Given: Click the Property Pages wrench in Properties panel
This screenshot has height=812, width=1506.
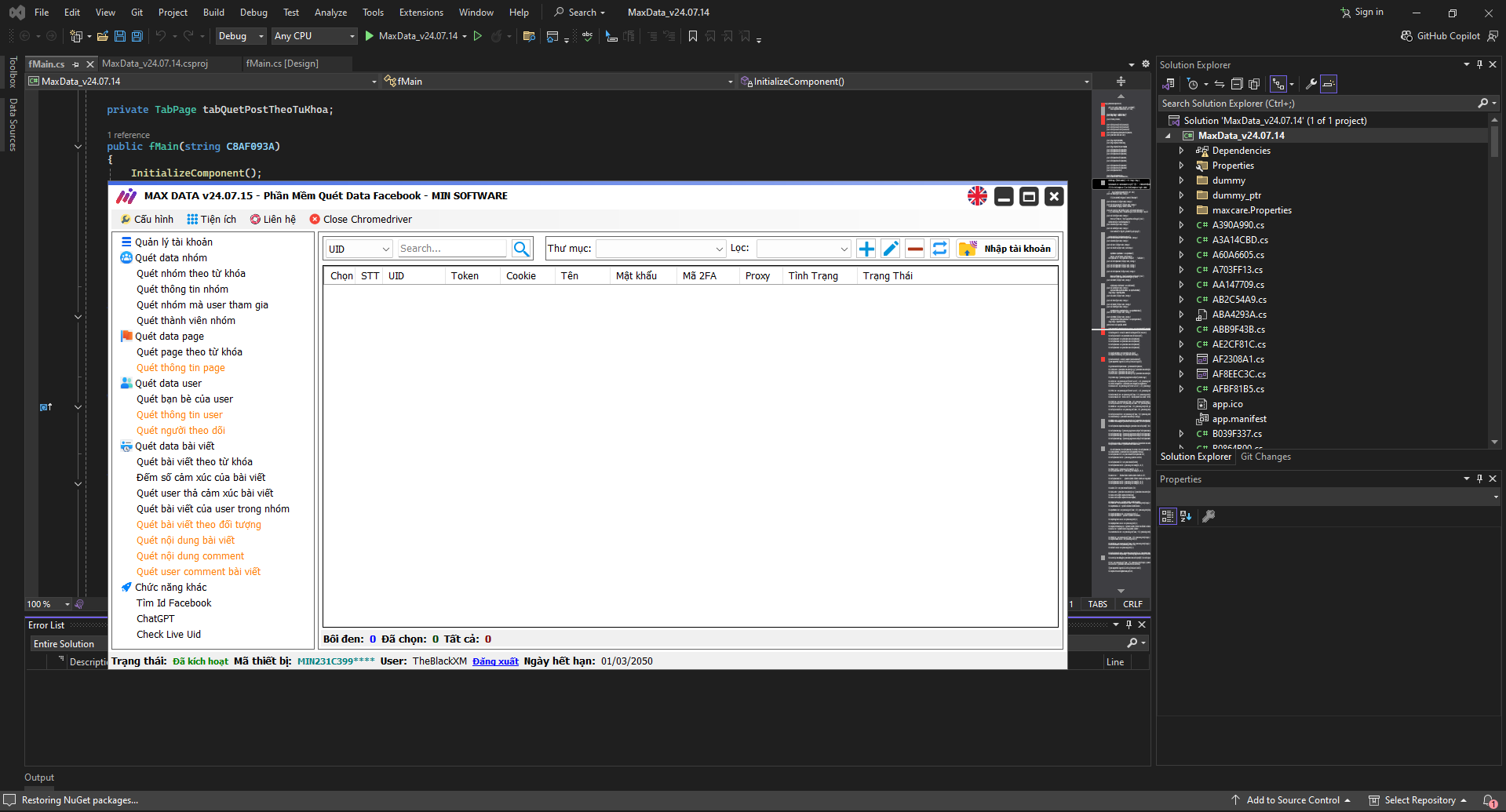Looking at the screenshot, I should pyautogui.click(x=1209, y=515).
